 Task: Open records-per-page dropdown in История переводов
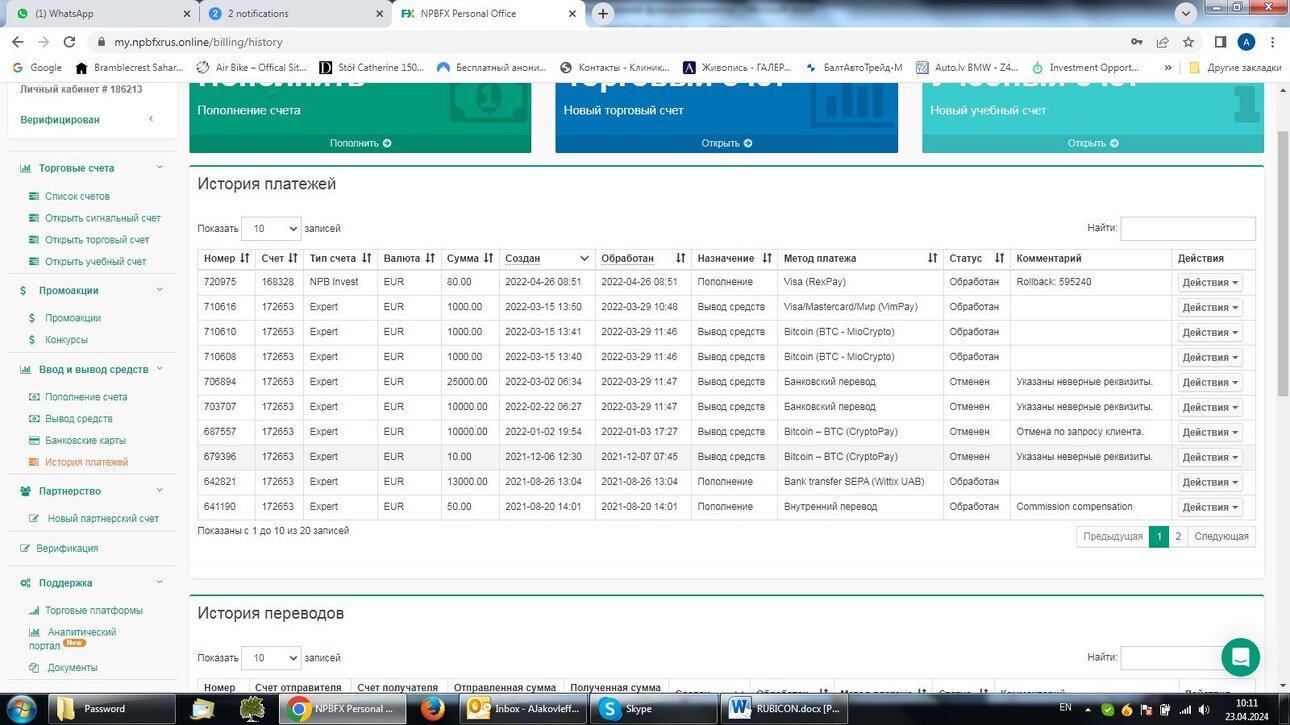tap(271, 658)
